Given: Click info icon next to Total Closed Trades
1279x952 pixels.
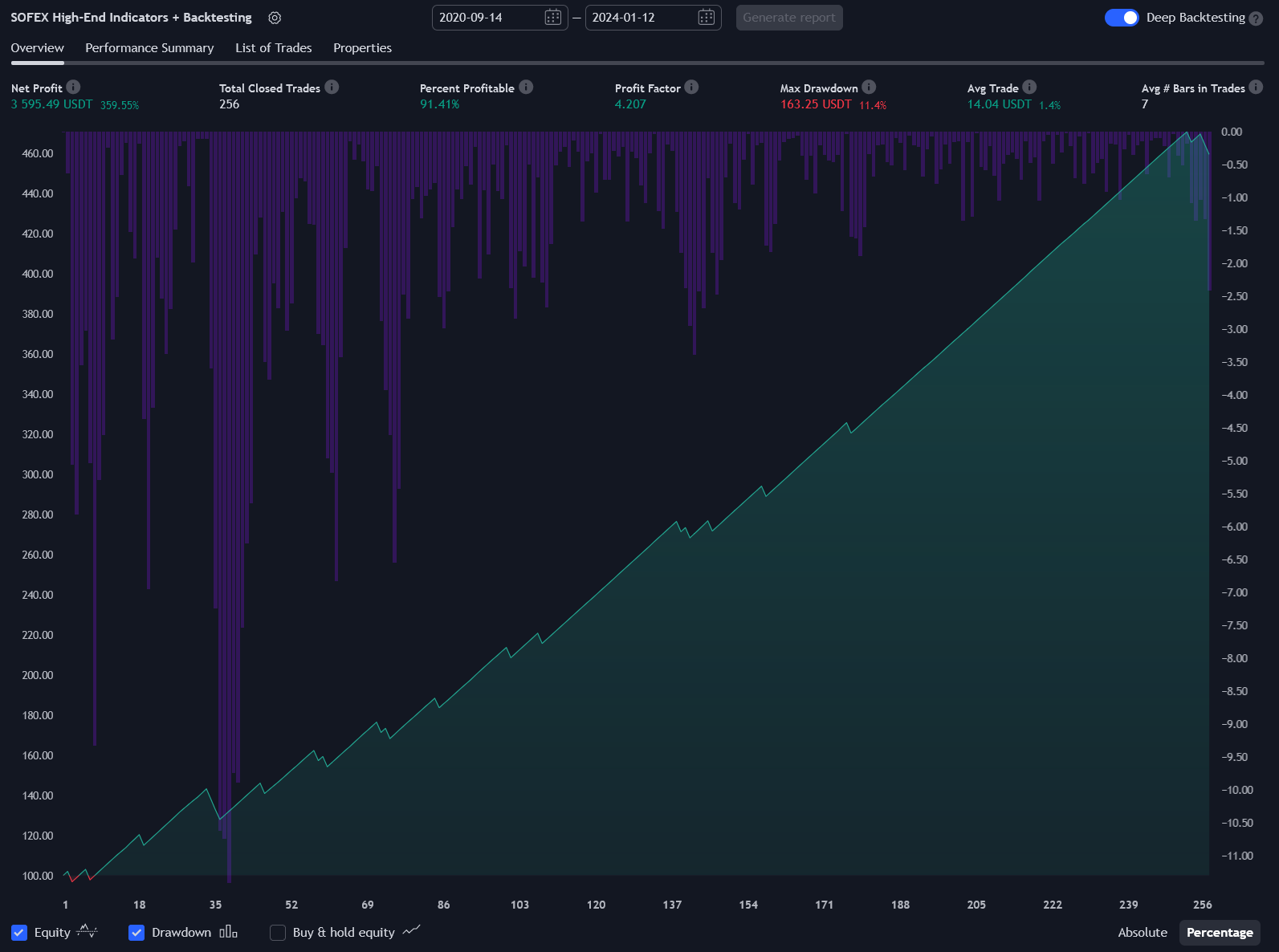Looking at the screenshot, I should [x=332, y=87].
